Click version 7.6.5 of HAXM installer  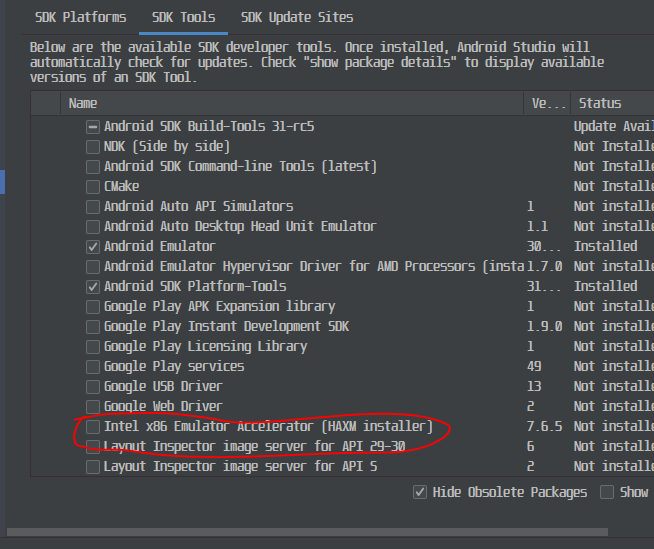click(x=544, y=427)
